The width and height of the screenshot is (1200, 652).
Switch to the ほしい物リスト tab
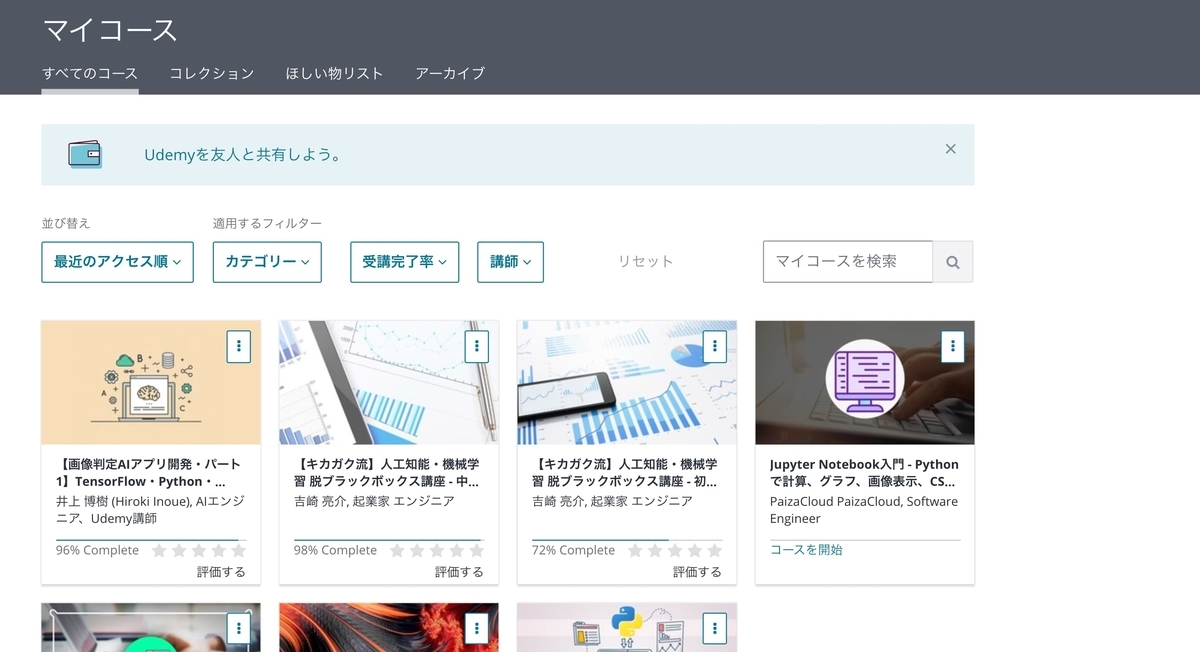(334, 73)
